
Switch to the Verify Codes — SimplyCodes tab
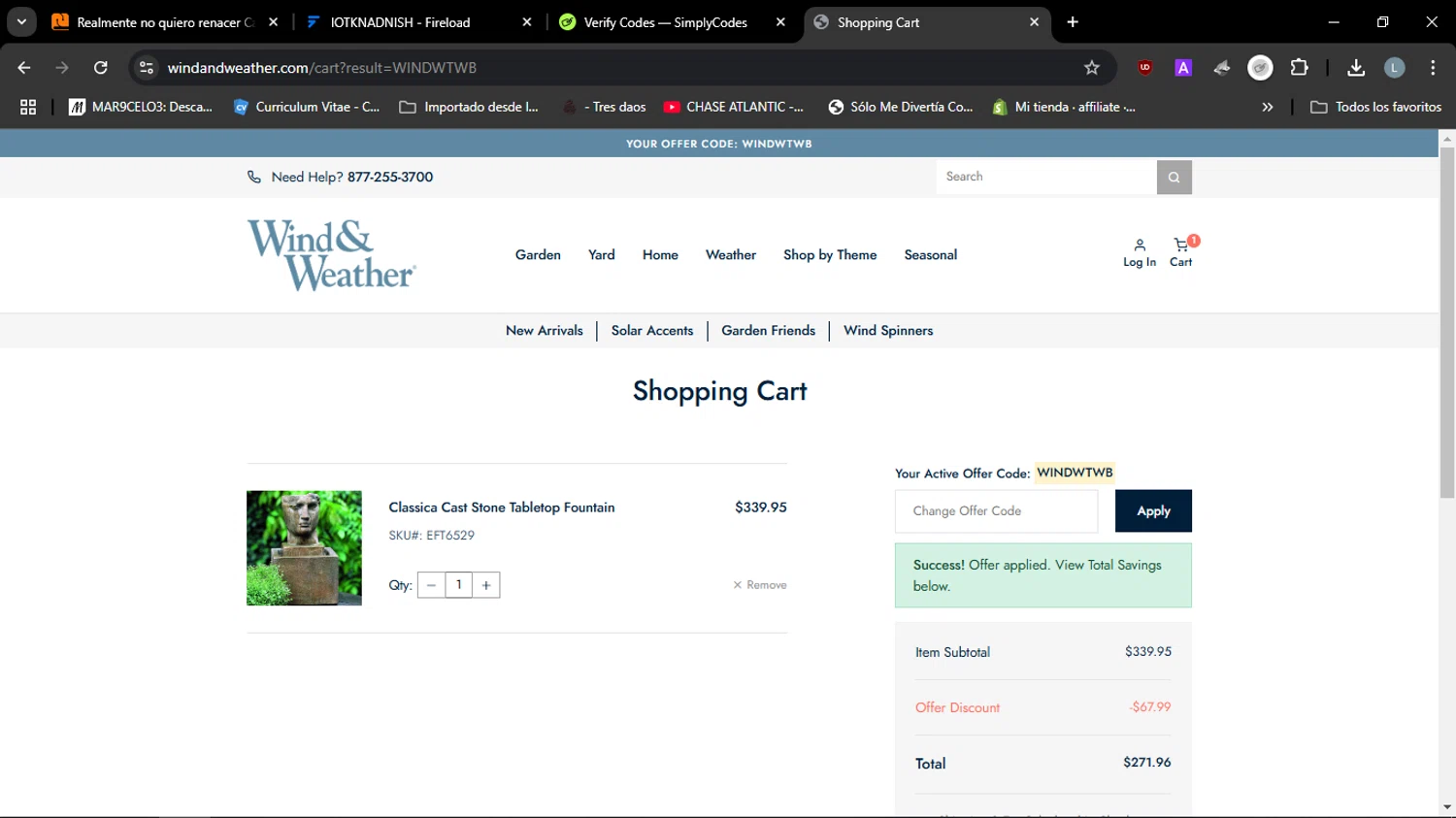(x=666, y=22)
